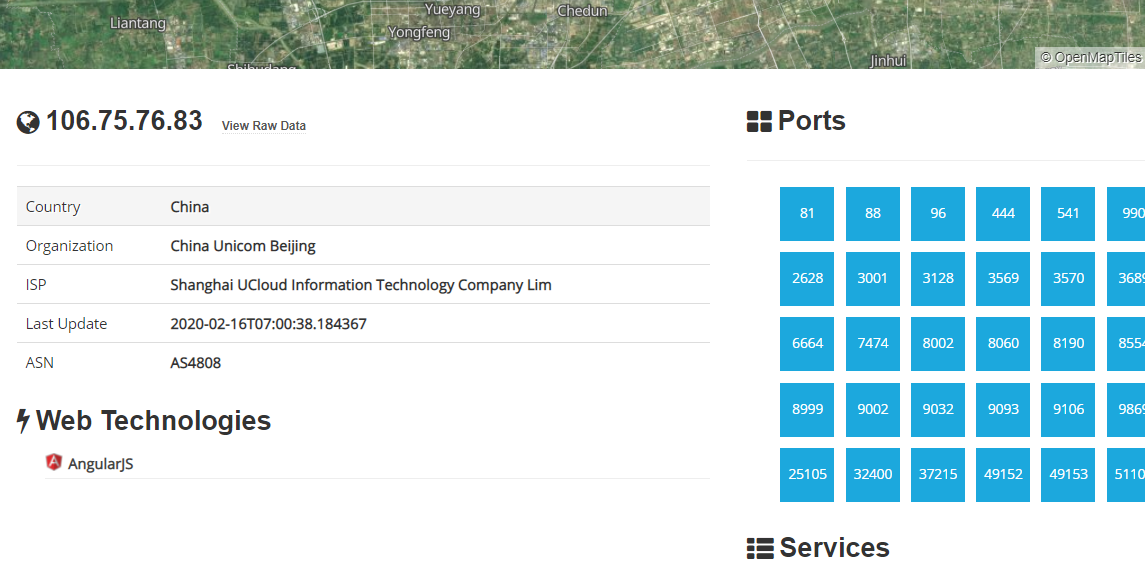Select port 81 tile
This screenshot has height=569, width=1145.
click(807, 213)
